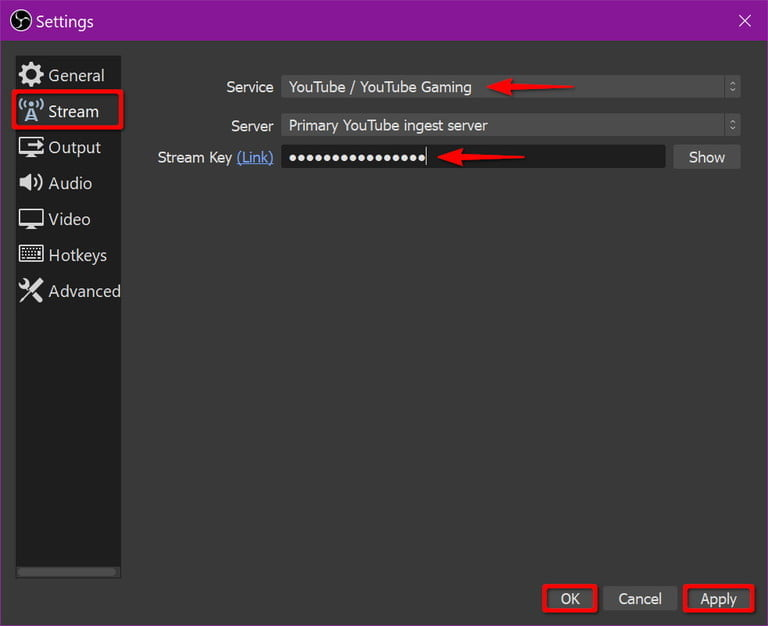This screenshot has height=626, width=768.
Task: Click the sidebar horizontal scrollbar
Action: pos(67,572)
